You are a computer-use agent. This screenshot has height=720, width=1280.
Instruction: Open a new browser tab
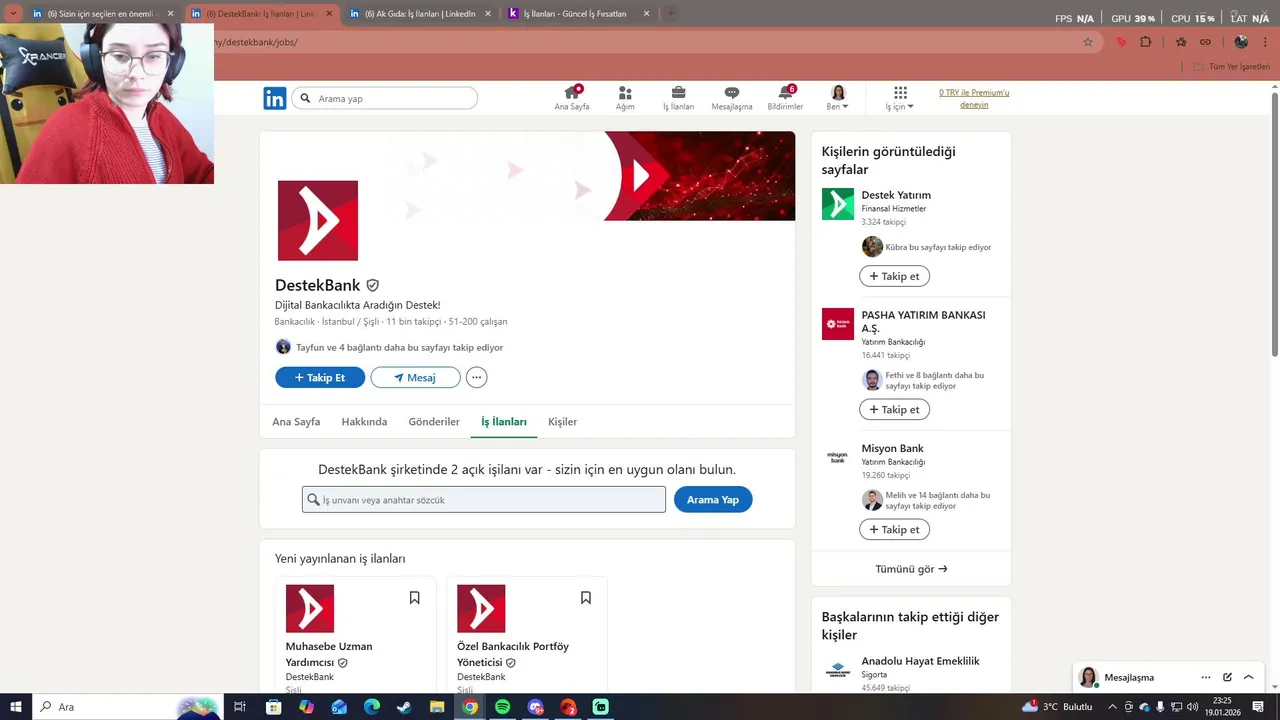pos(670,14)
